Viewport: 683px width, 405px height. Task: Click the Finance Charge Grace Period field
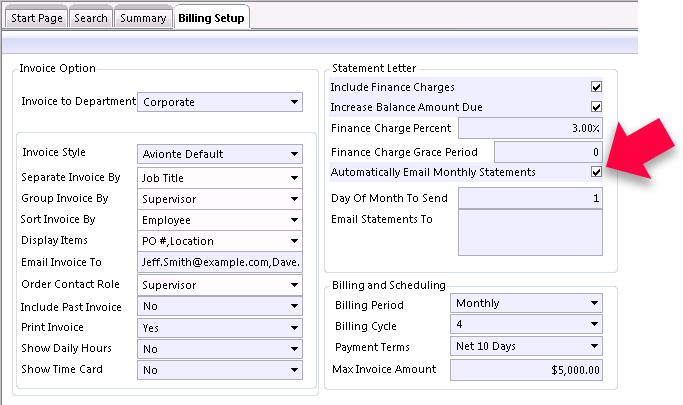point(548,152)
